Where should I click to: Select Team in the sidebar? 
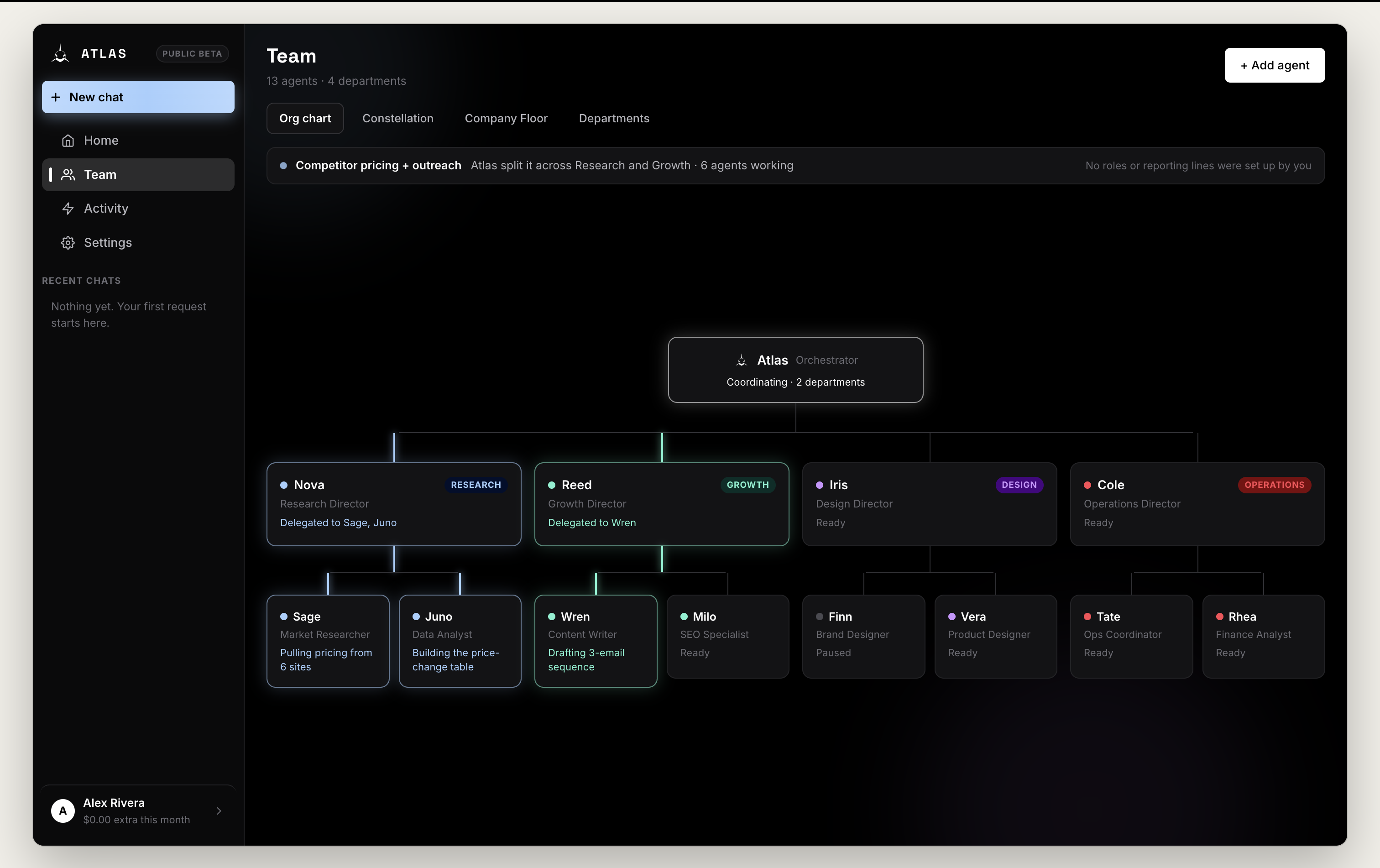(x=138, y=175)
